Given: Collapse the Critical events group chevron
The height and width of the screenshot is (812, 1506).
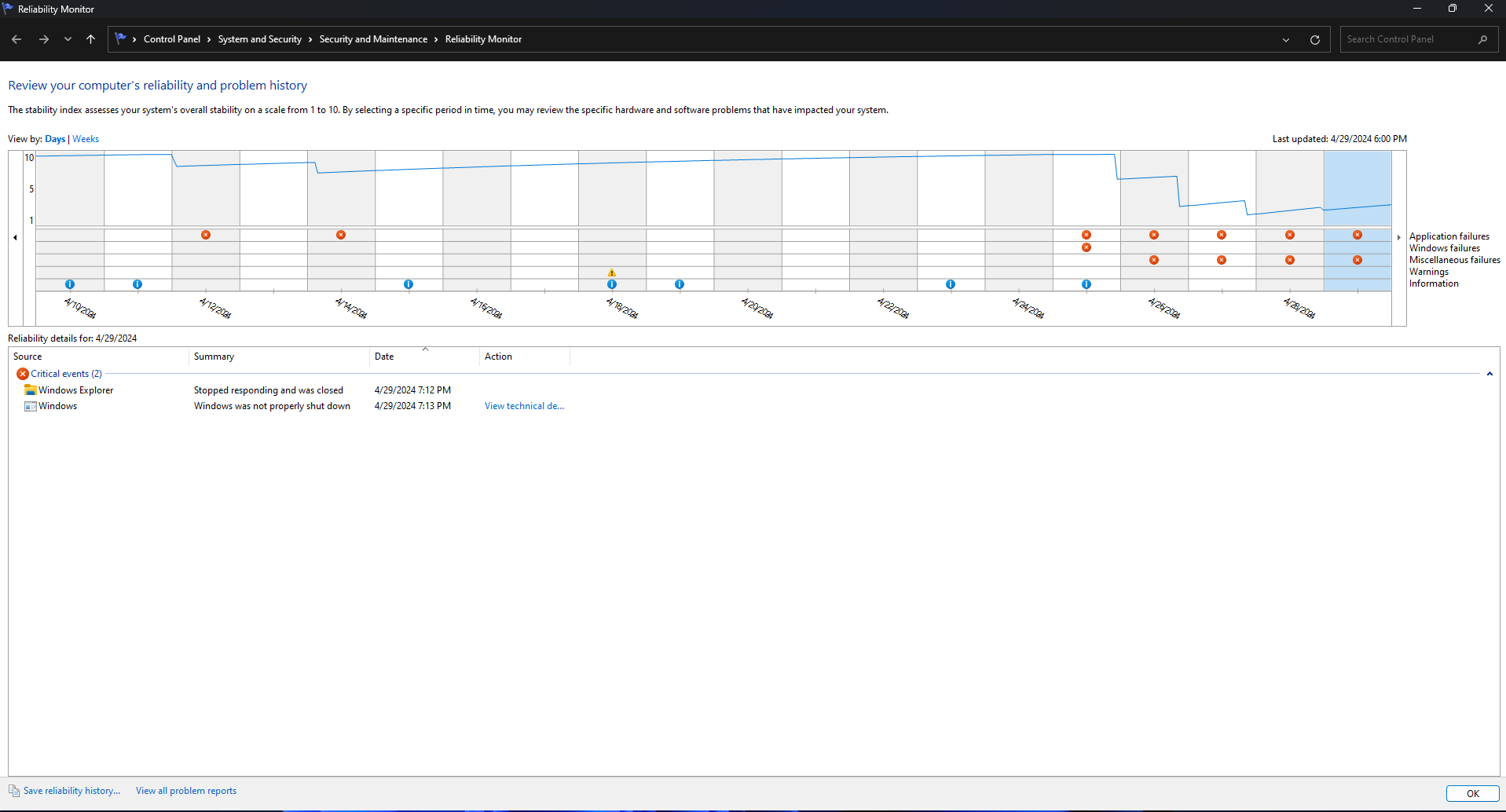Looking at the screenshot, I should 1490,374.
